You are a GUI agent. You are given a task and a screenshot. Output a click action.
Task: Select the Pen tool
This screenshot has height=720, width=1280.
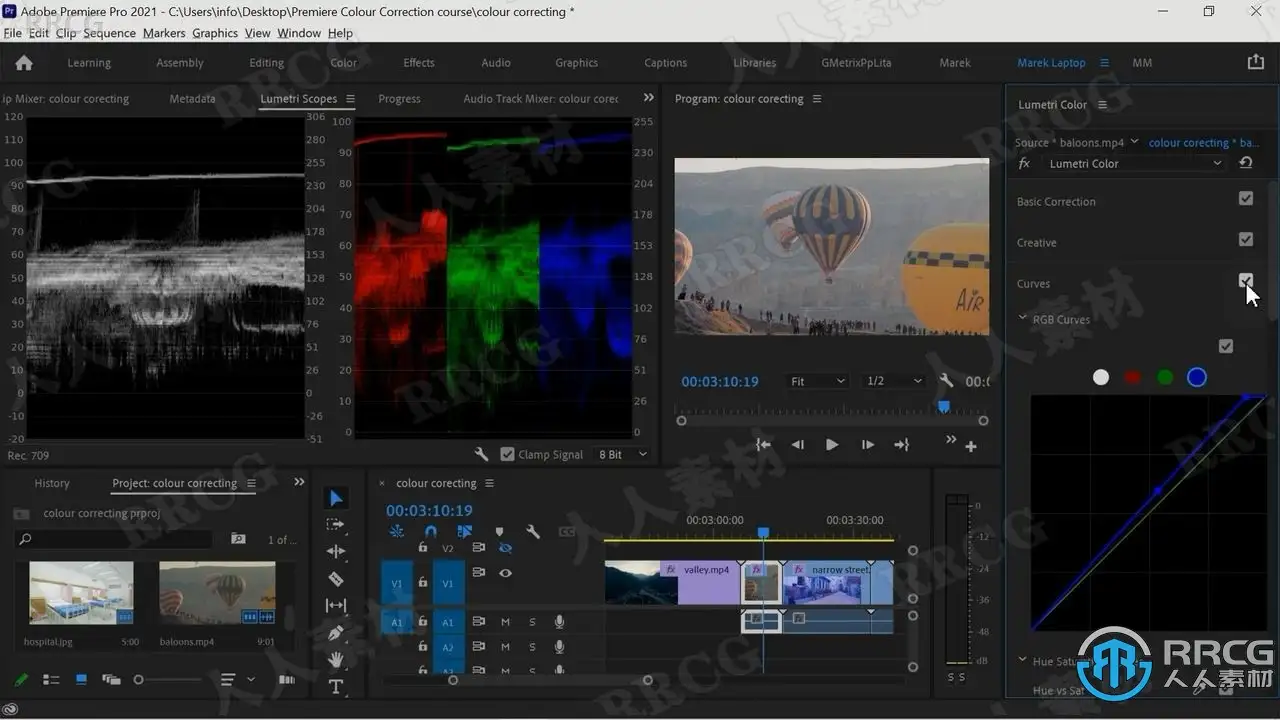336,633
